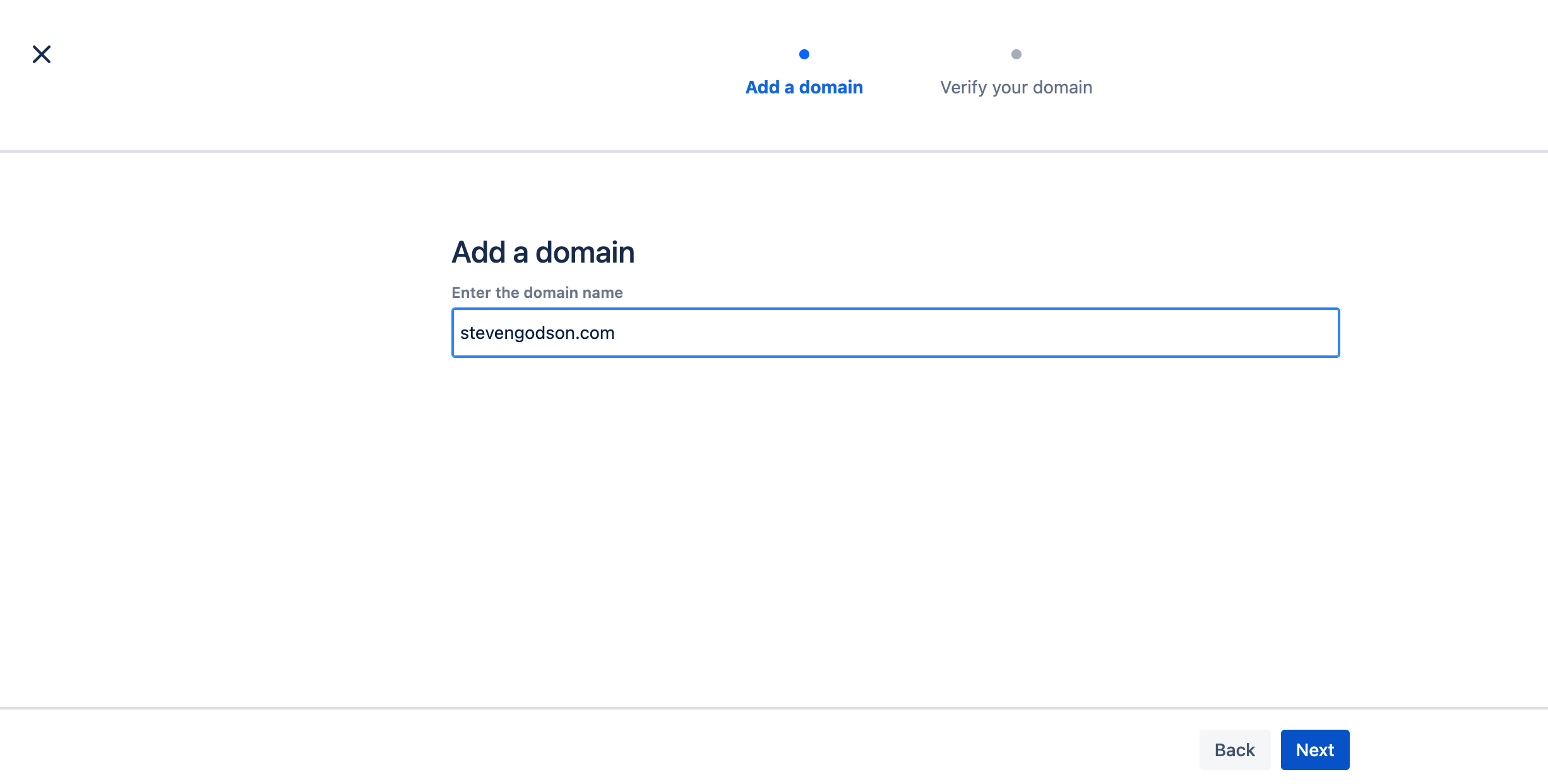
Task: Click the blue step dot above Add a domain
Action: 804,54
